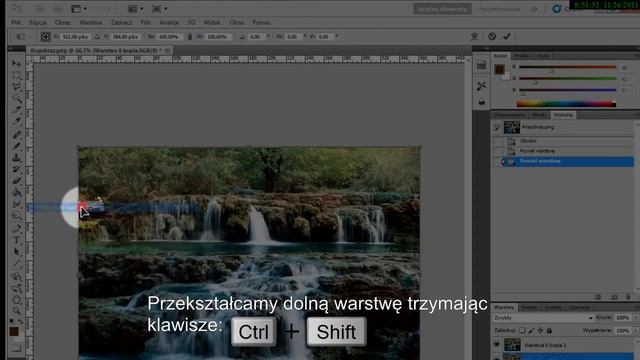Activate the Istotne elementy workspace button
Viewport: 640px width, 360px height.
pyautogui.click(x=442, y=9)
